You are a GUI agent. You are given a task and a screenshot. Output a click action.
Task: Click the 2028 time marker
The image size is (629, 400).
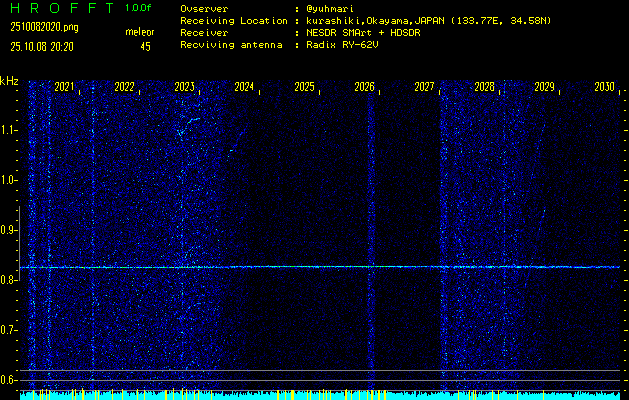click(x=485, y=87)
